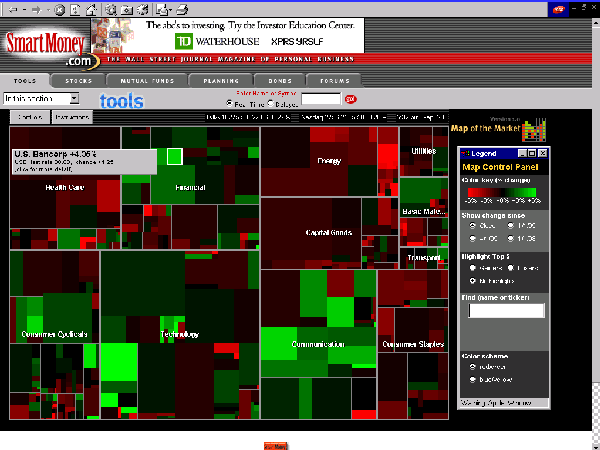Viewport: 600px width, 450px height.
Task: Click the browser stop button
Action: coord(60,9)
